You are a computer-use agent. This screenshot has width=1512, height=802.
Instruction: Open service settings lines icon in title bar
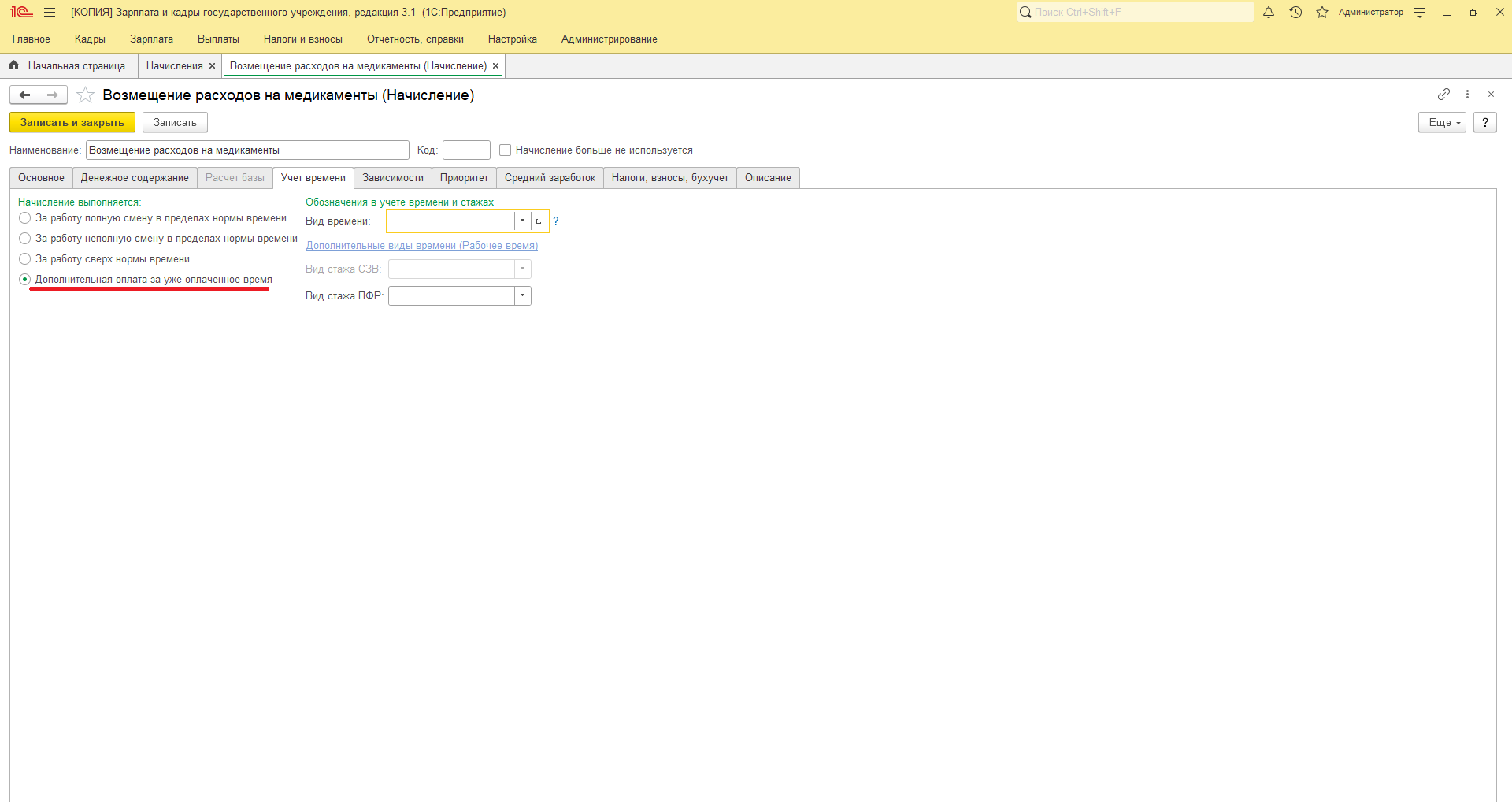point(1420,13)
